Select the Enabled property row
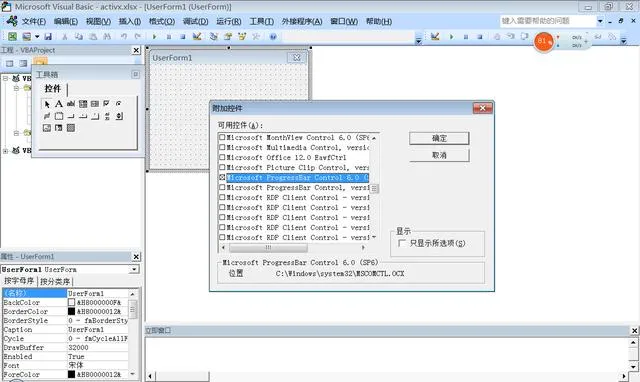The image size is (640, 382). pos(65,356)
